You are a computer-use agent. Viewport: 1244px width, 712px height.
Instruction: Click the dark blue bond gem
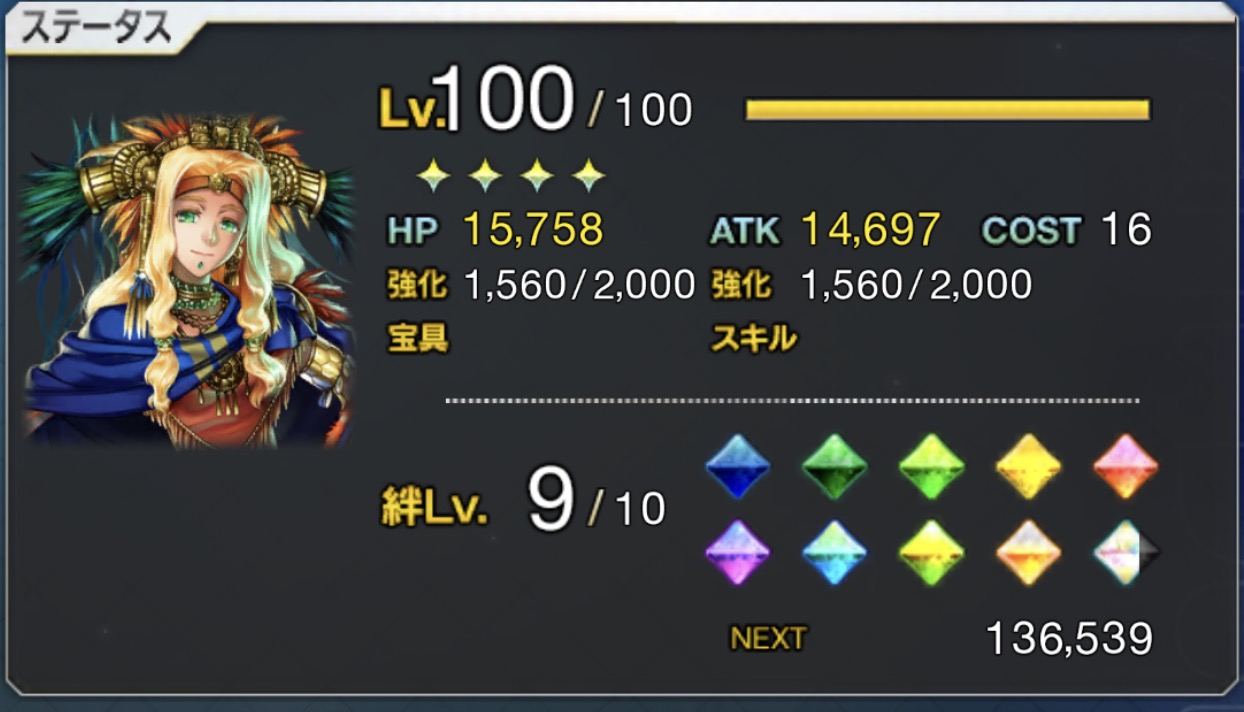(x=738, y=466)
